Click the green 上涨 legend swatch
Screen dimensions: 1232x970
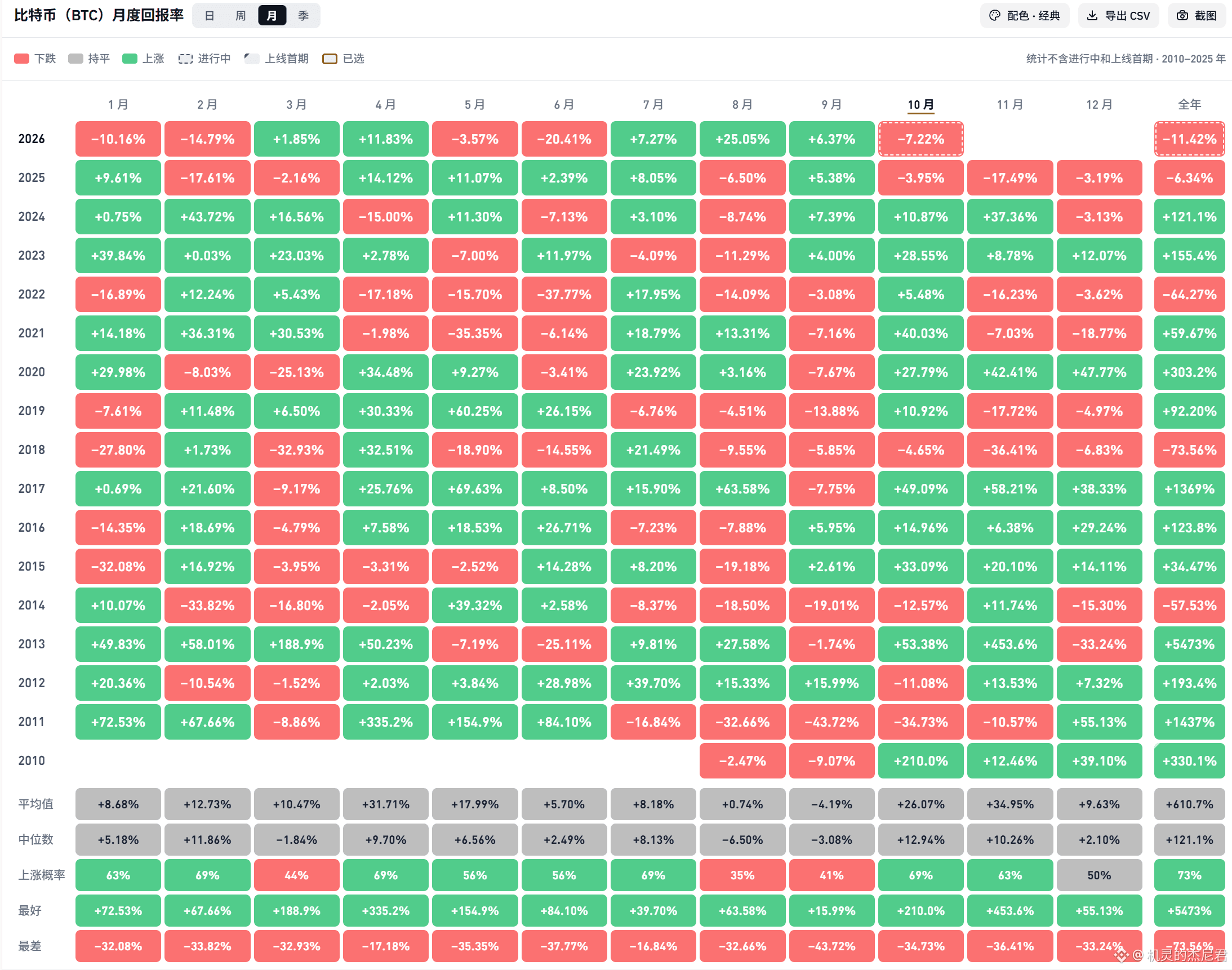[x=130, y=59]
